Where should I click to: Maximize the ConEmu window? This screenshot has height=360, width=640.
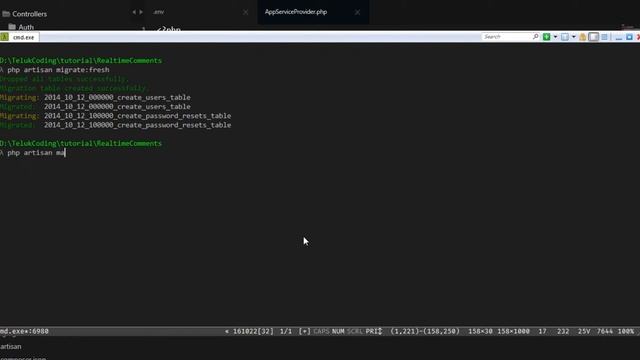629,37
